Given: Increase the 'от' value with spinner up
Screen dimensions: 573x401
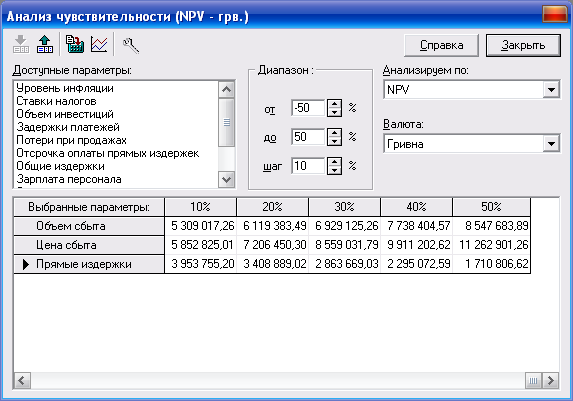Looking at the screenshot, I should point(334,104).
